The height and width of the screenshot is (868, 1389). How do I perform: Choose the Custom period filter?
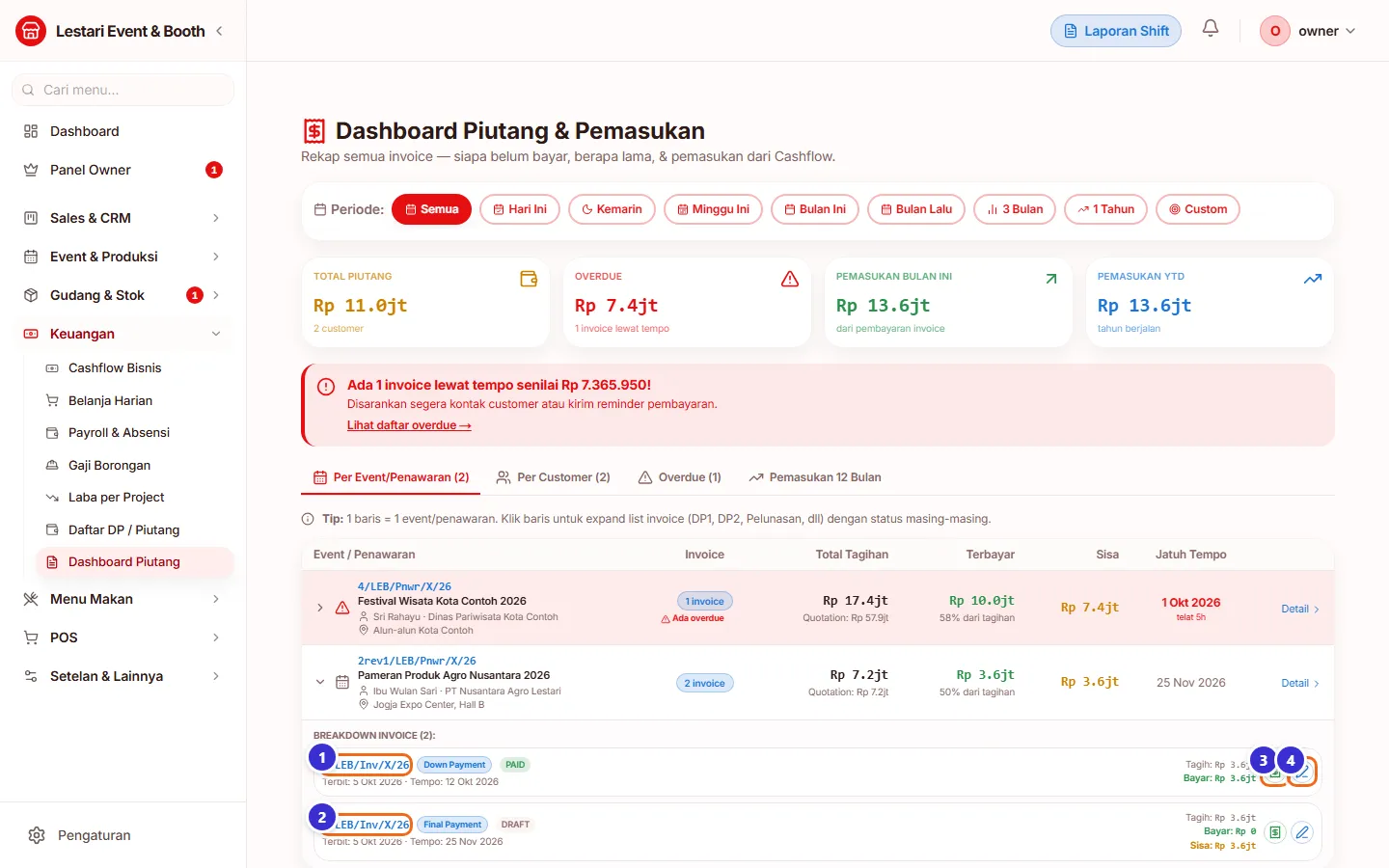(1198, 209)
